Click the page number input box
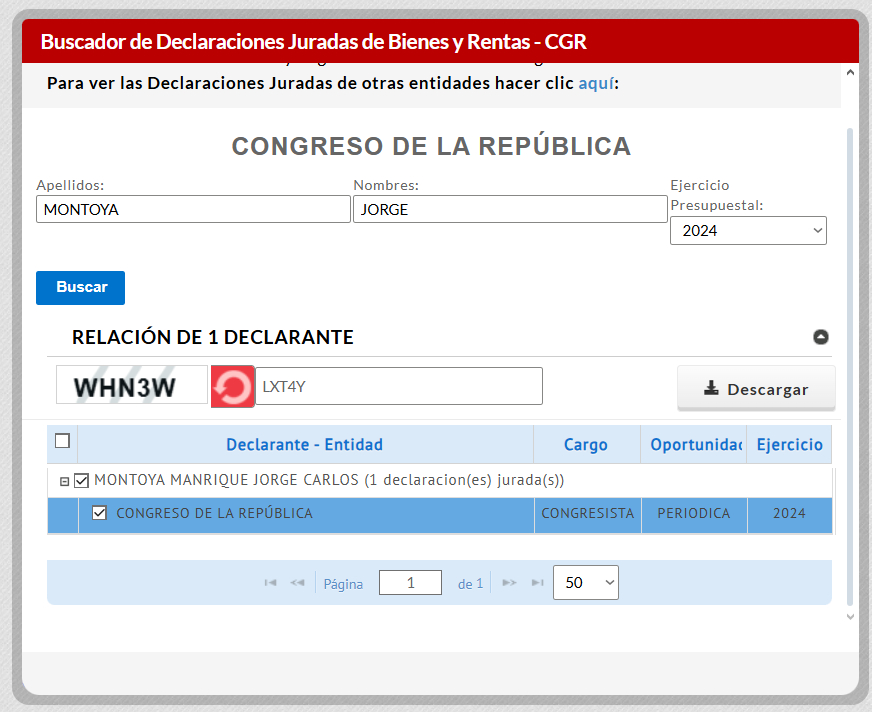This screenshot has width=872, height=712. click(x=410, y=582)
